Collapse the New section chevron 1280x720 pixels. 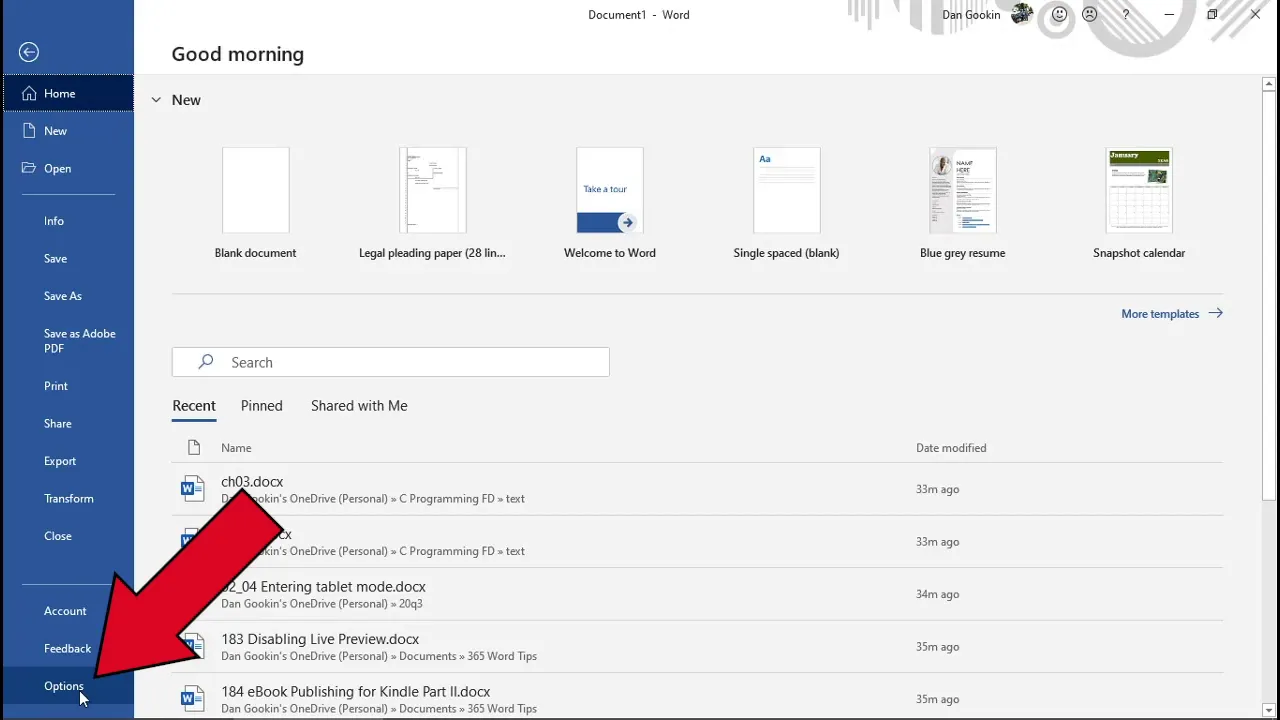click(156, 100)
